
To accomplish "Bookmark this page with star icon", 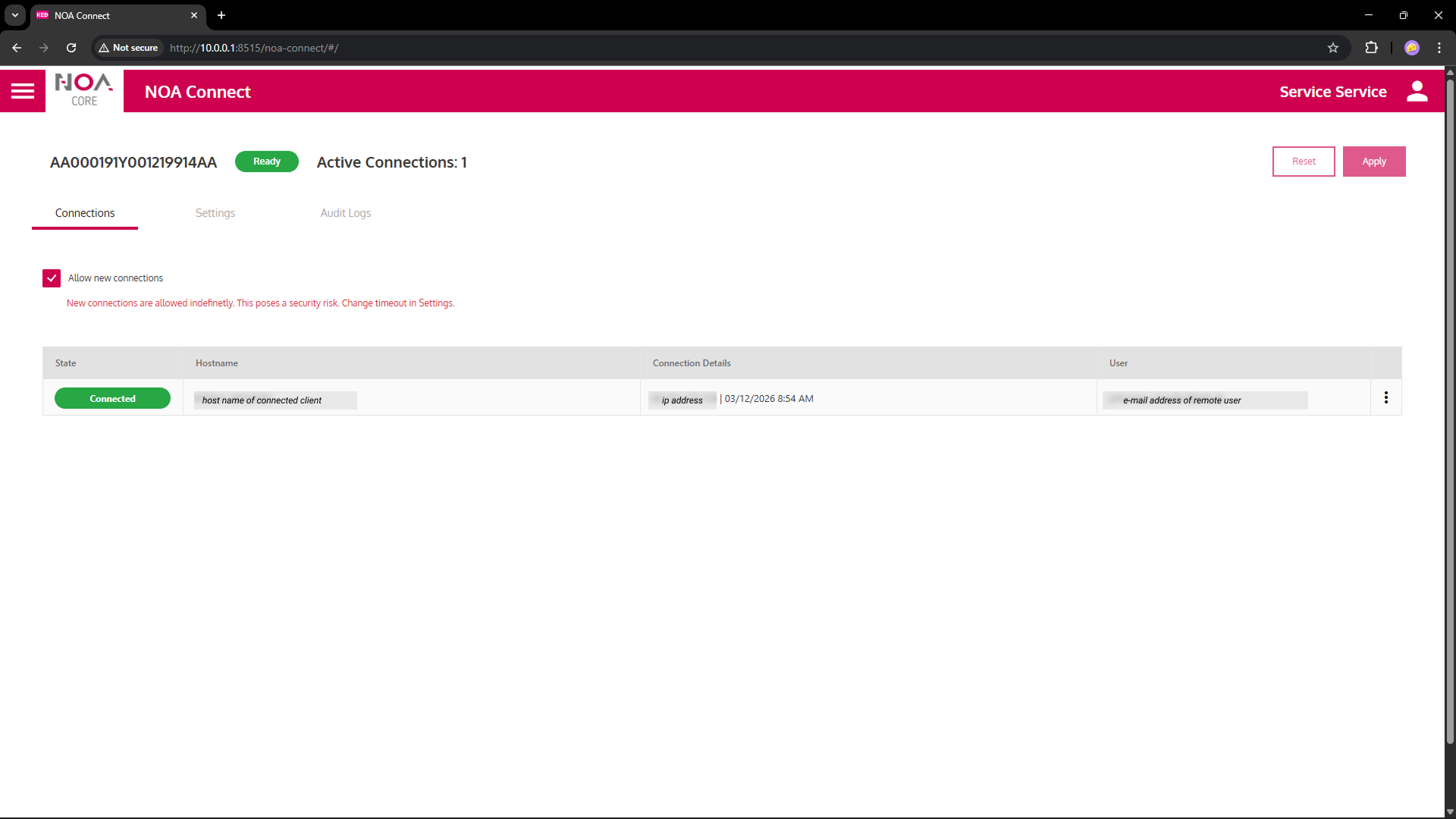I will [x=1333, y=48].
